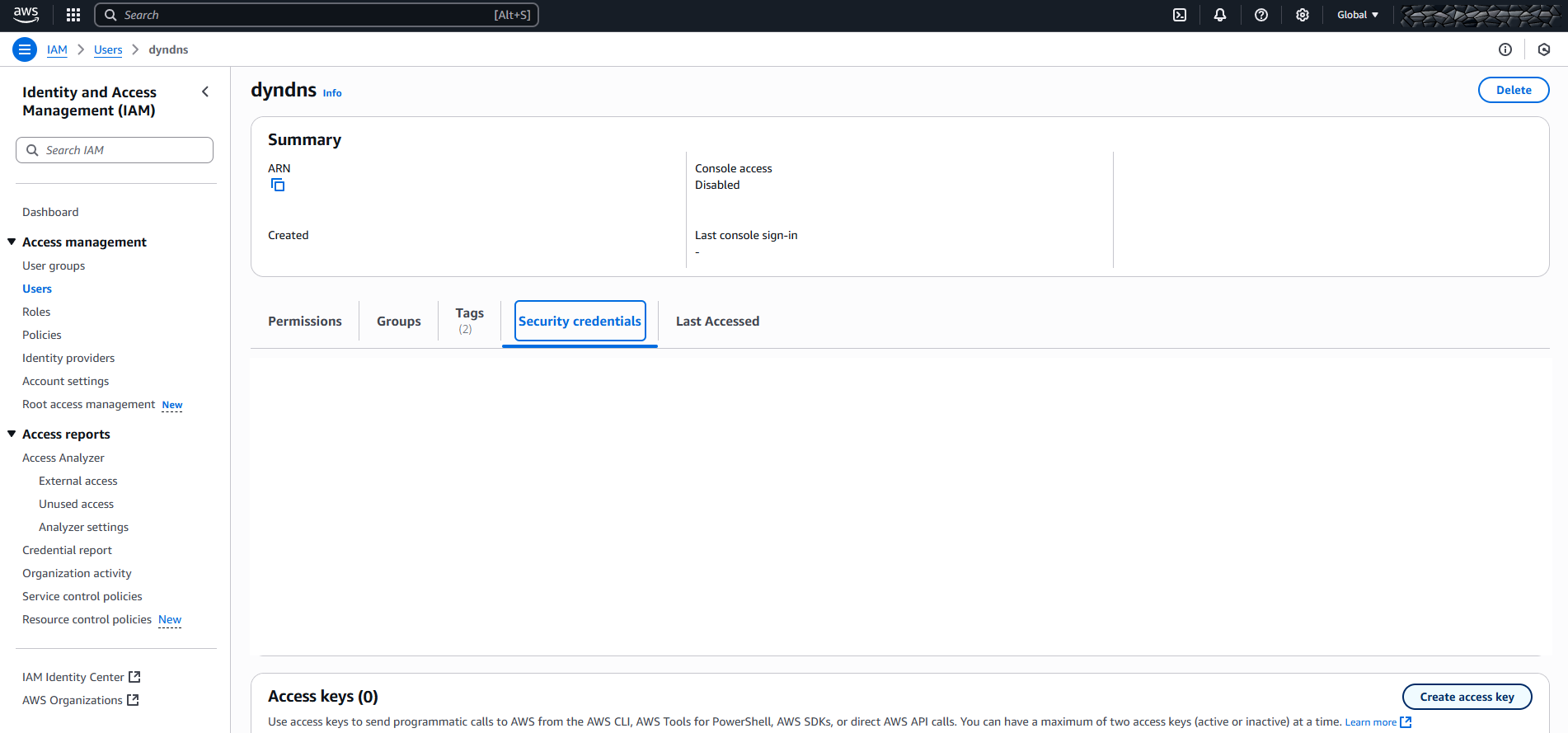This screenshot has height=733, width=1568.
Task: Open Dashboard in the side navigation
Action: click(50, 212)
